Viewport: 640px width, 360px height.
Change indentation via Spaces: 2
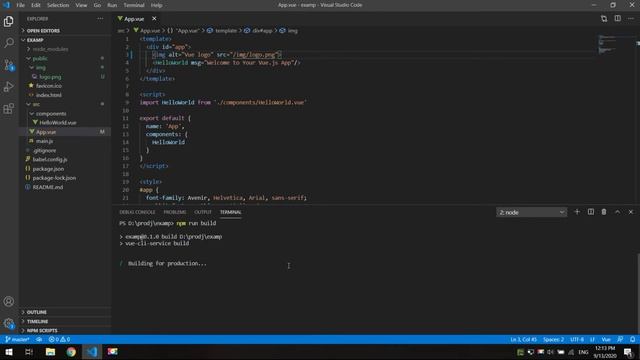click(553, 340)
